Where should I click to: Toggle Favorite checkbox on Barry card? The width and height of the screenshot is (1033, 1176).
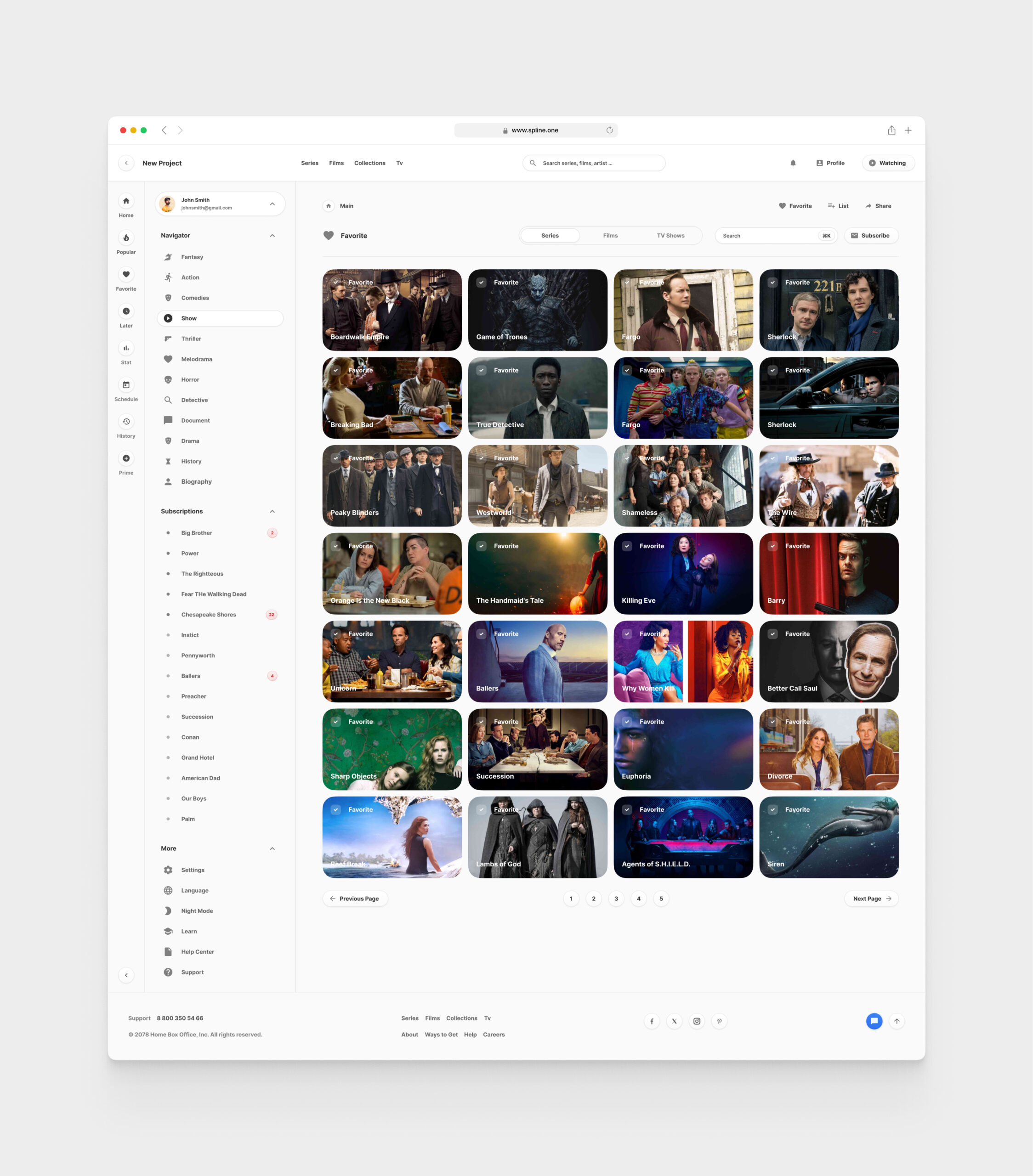[772, 546]
